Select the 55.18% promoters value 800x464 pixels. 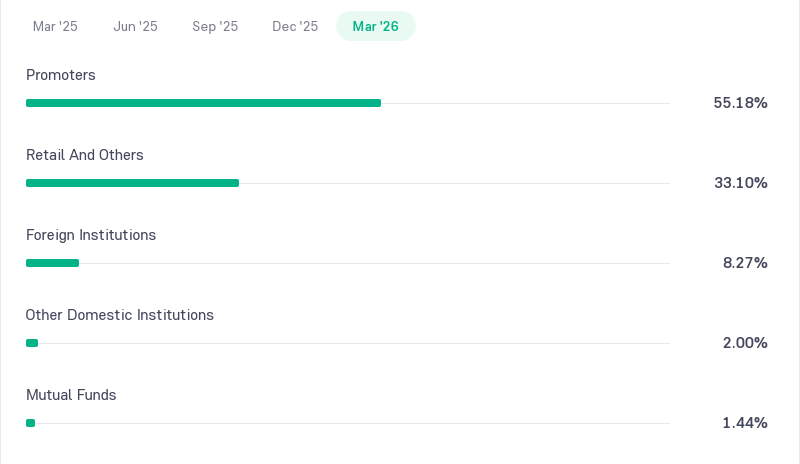pyautogui.click(x=740, y=103)
